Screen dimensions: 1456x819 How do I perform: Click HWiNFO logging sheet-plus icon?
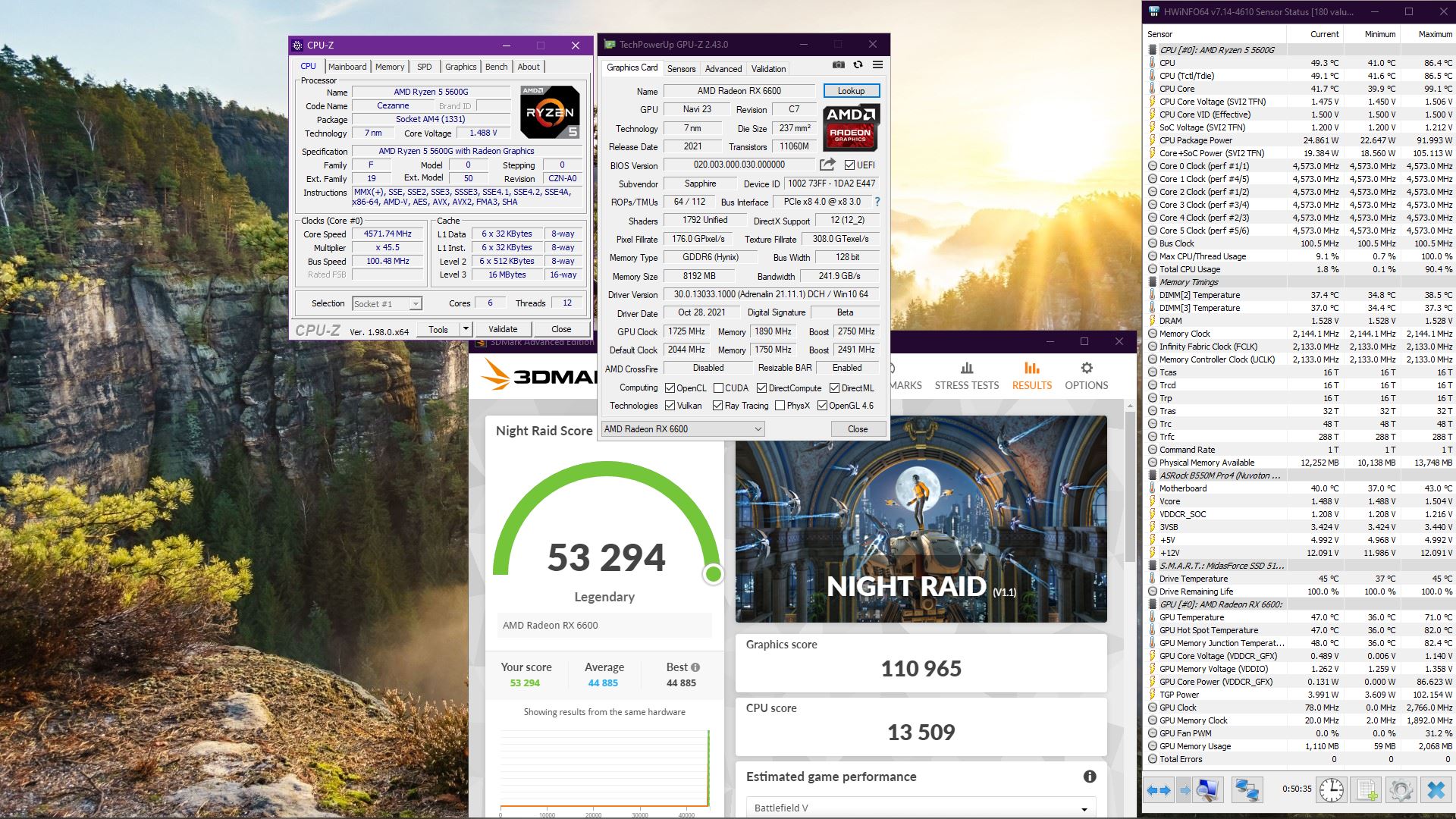(1367, 790)
